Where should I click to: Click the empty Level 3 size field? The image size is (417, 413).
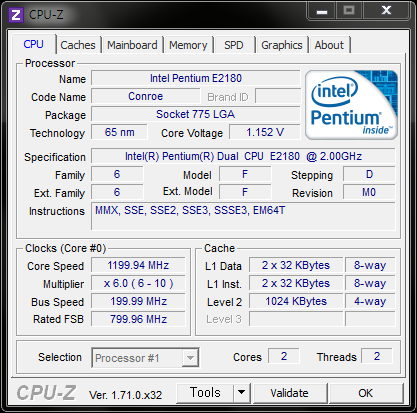[296, 319]
